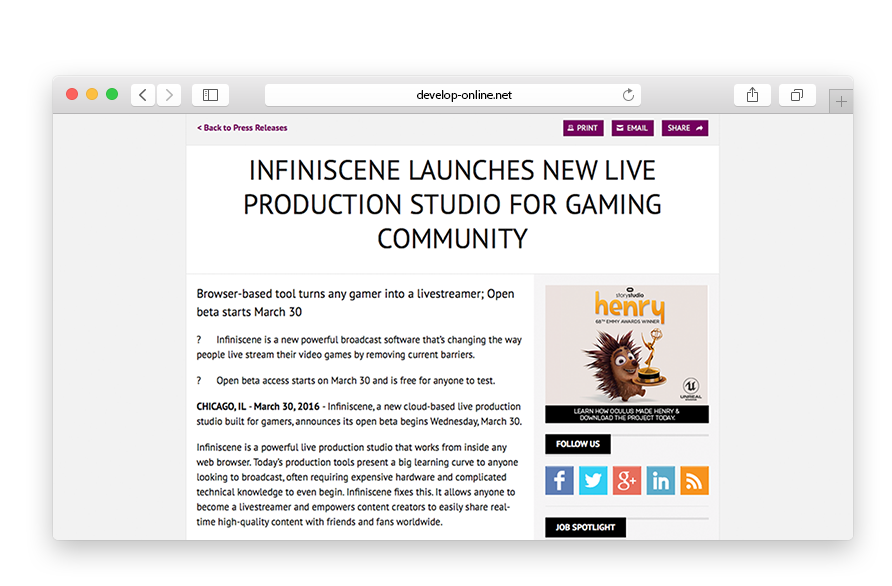Click the JOB SPOTLIGHT section header
The height and width of the screenshot is (586, 892).
pyautogui.click(x=585, y=527)
